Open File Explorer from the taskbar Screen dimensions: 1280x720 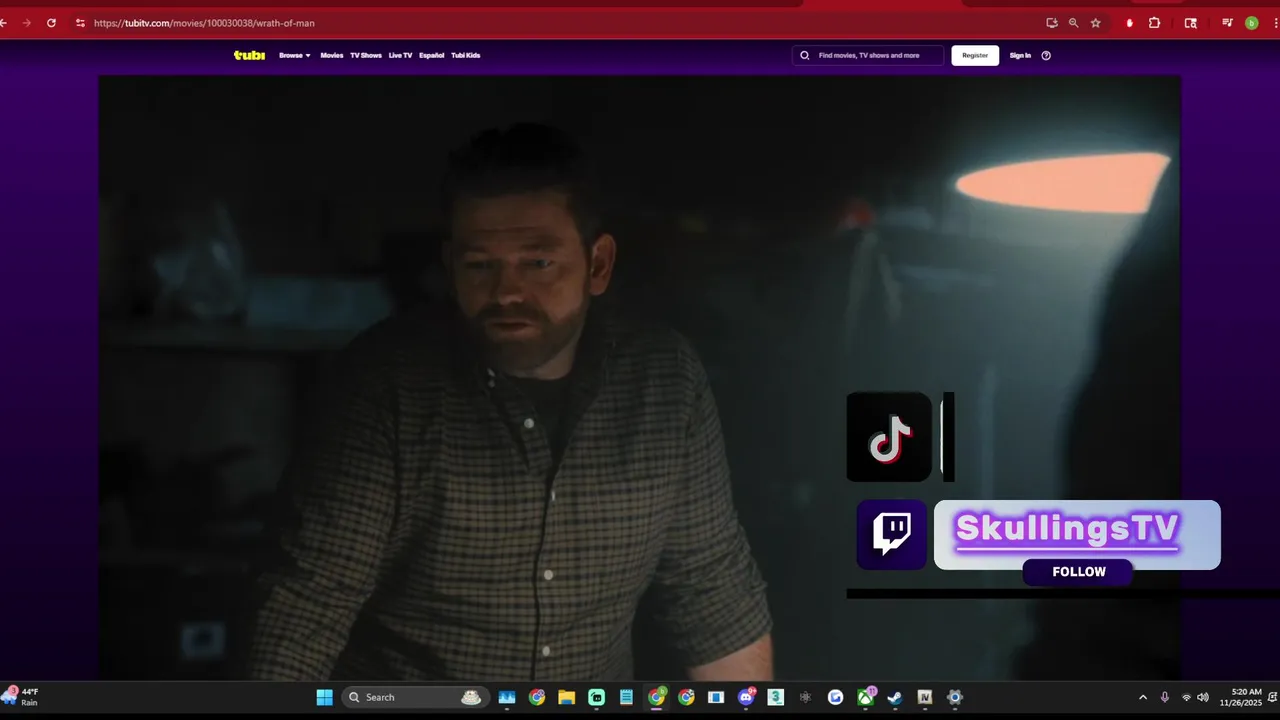click(x=566, y=697)
